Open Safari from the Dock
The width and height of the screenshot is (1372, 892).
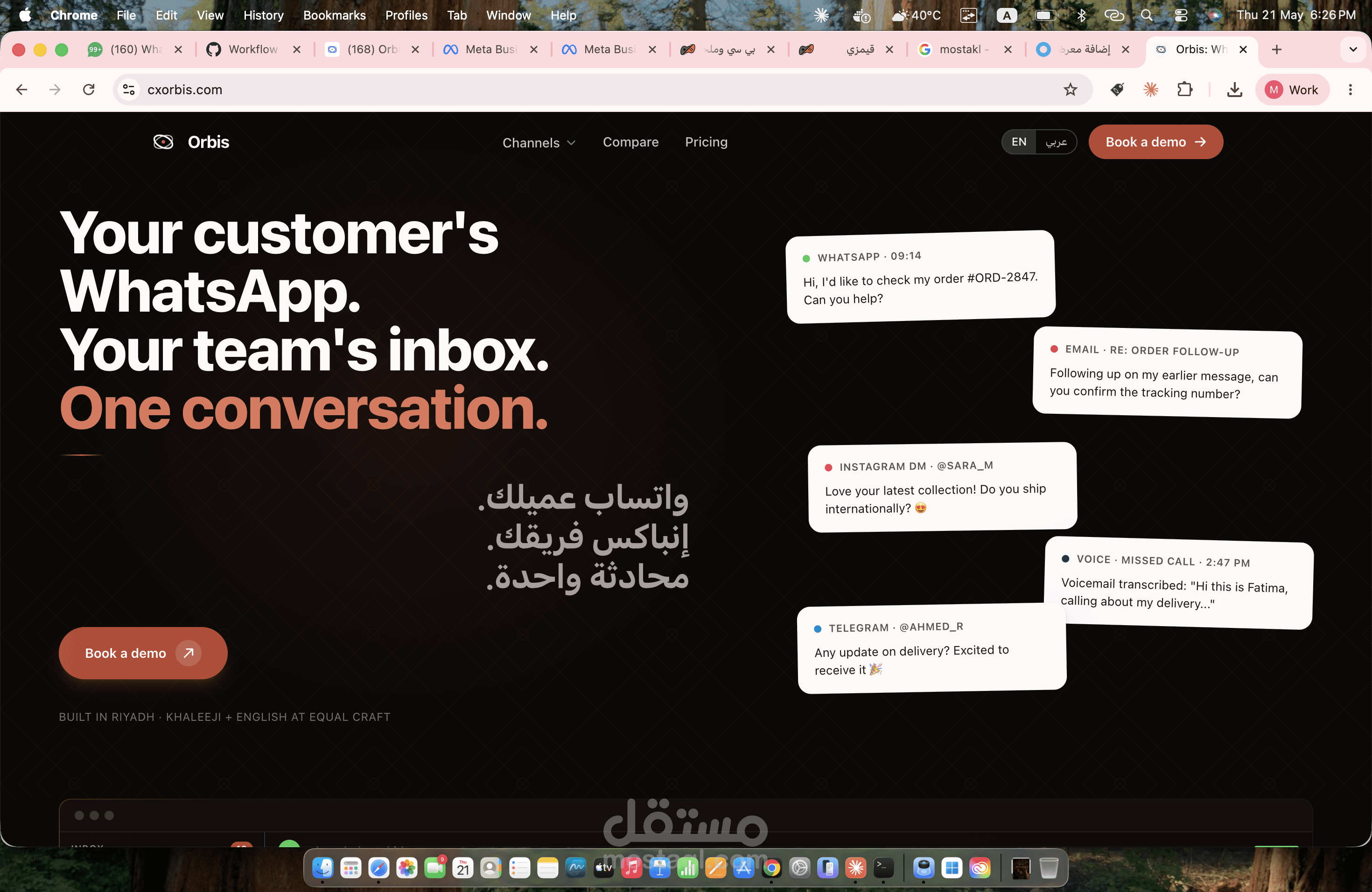(378, 867)
